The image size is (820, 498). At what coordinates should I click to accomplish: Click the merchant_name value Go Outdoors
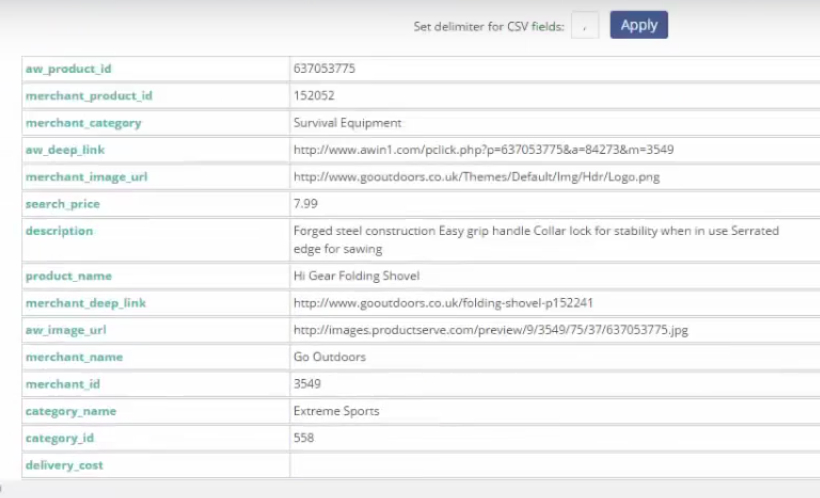tap(329, 357)
